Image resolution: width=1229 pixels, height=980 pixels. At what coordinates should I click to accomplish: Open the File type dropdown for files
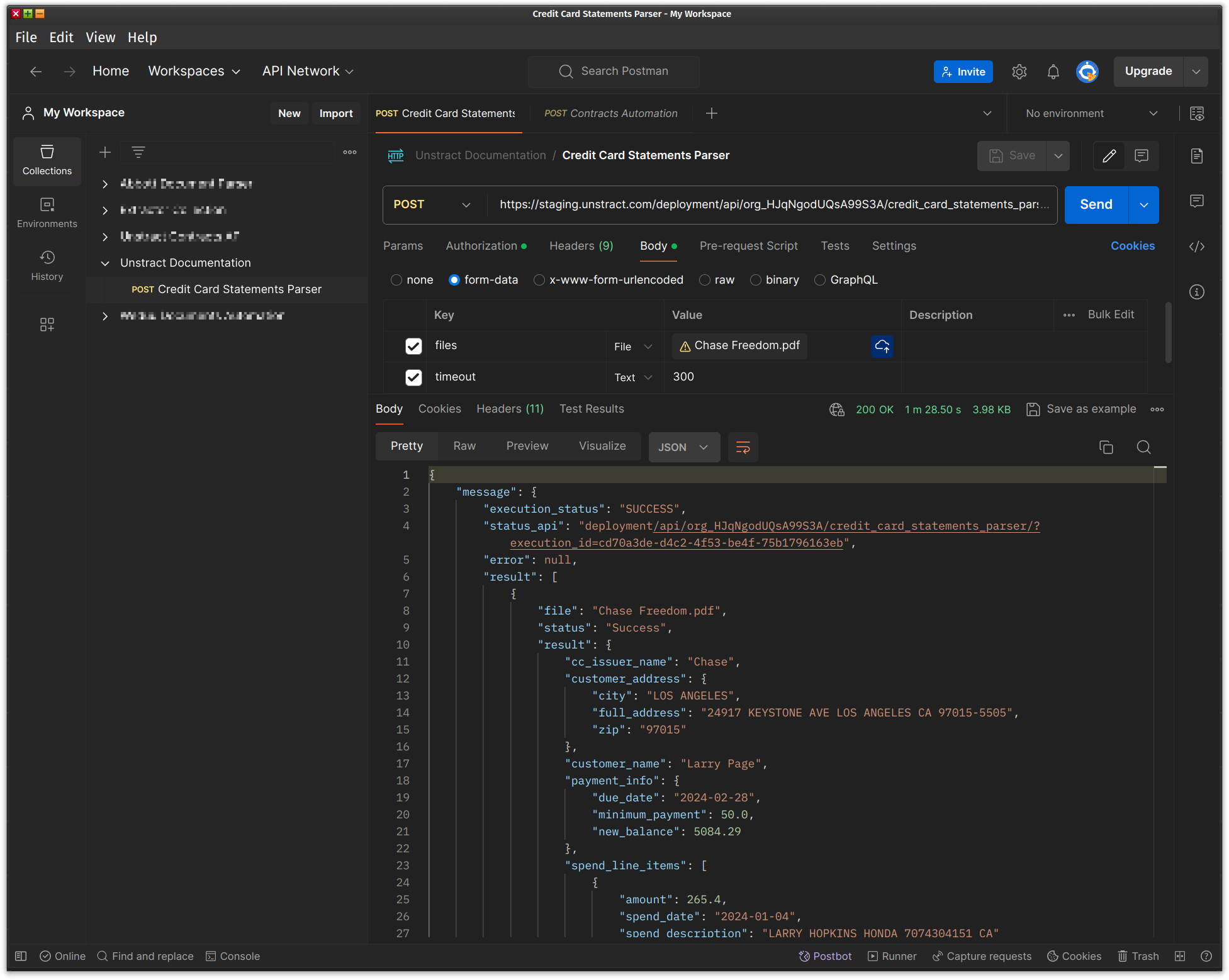(x=633, y=347)
